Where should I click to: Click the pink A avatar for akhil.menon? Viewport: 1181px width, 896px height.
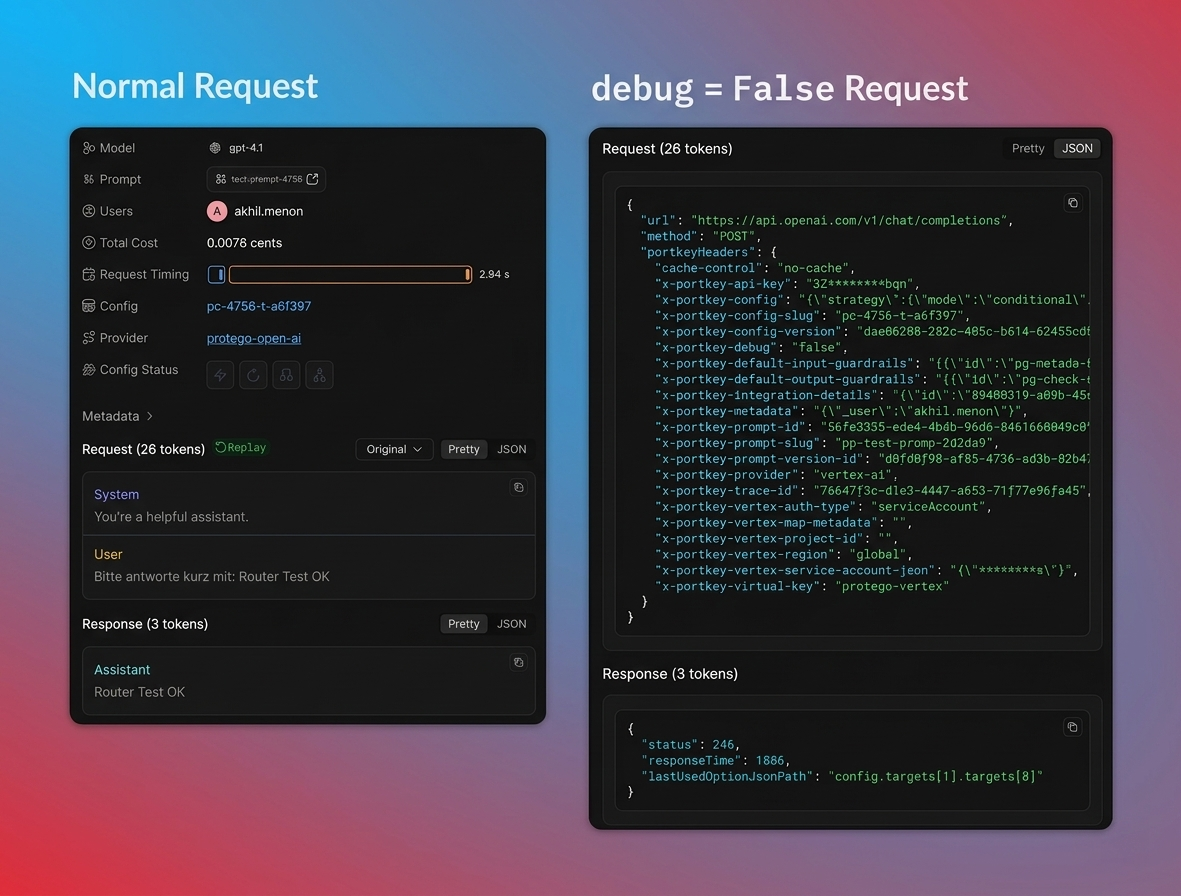click(217, 212)
